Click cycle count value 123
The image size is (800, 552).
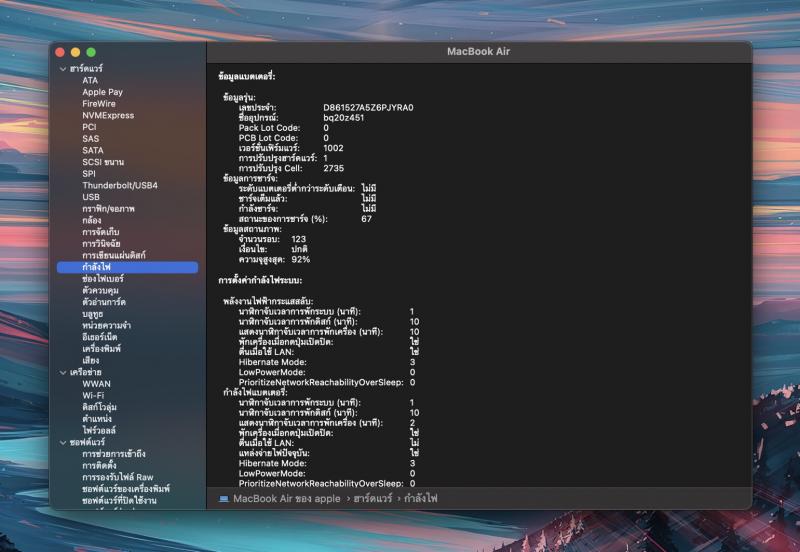tap(298, 239)
